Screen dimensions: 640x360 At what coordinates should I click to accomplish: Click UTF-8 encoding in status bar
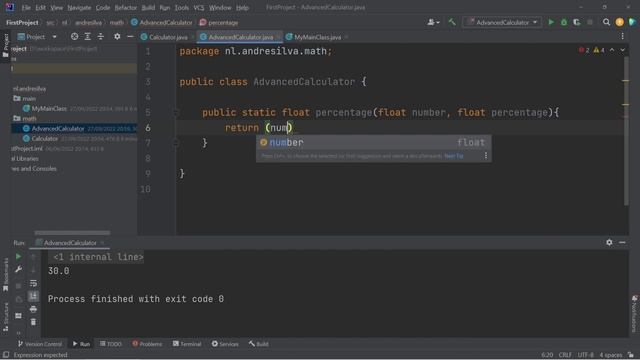coord(586,355)
